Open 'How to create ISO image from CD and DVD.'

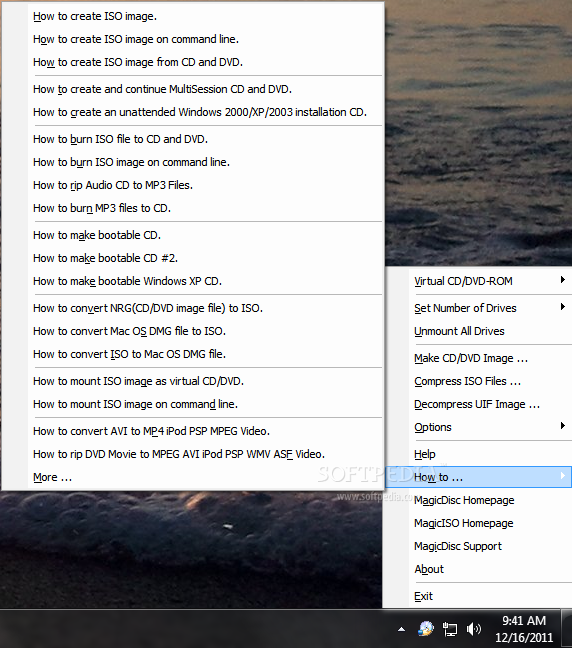[193, 62]
